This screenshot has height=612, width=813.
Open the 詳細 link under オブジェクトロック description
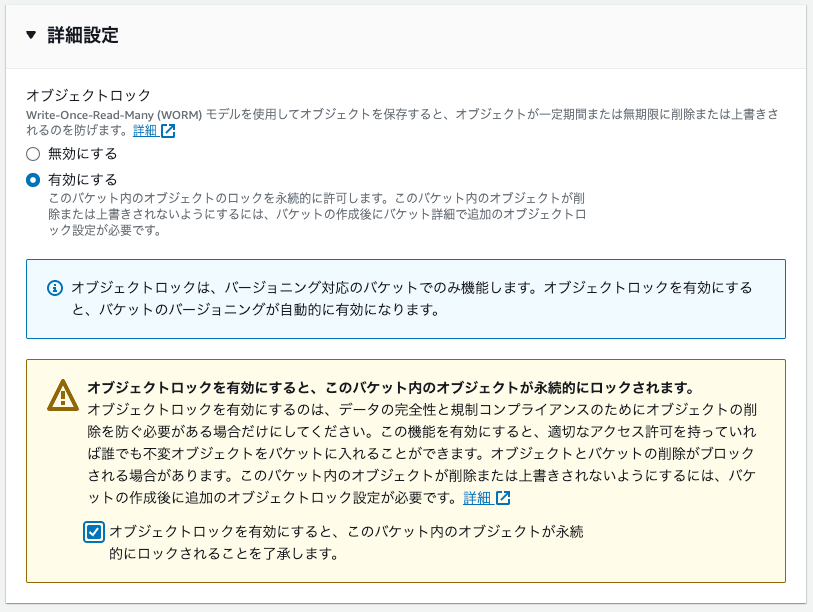[145, 131]
